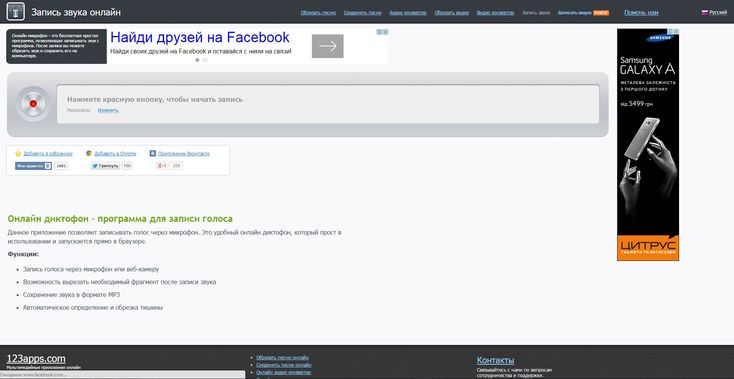Select the first ad carousel dot

(197, 60)
